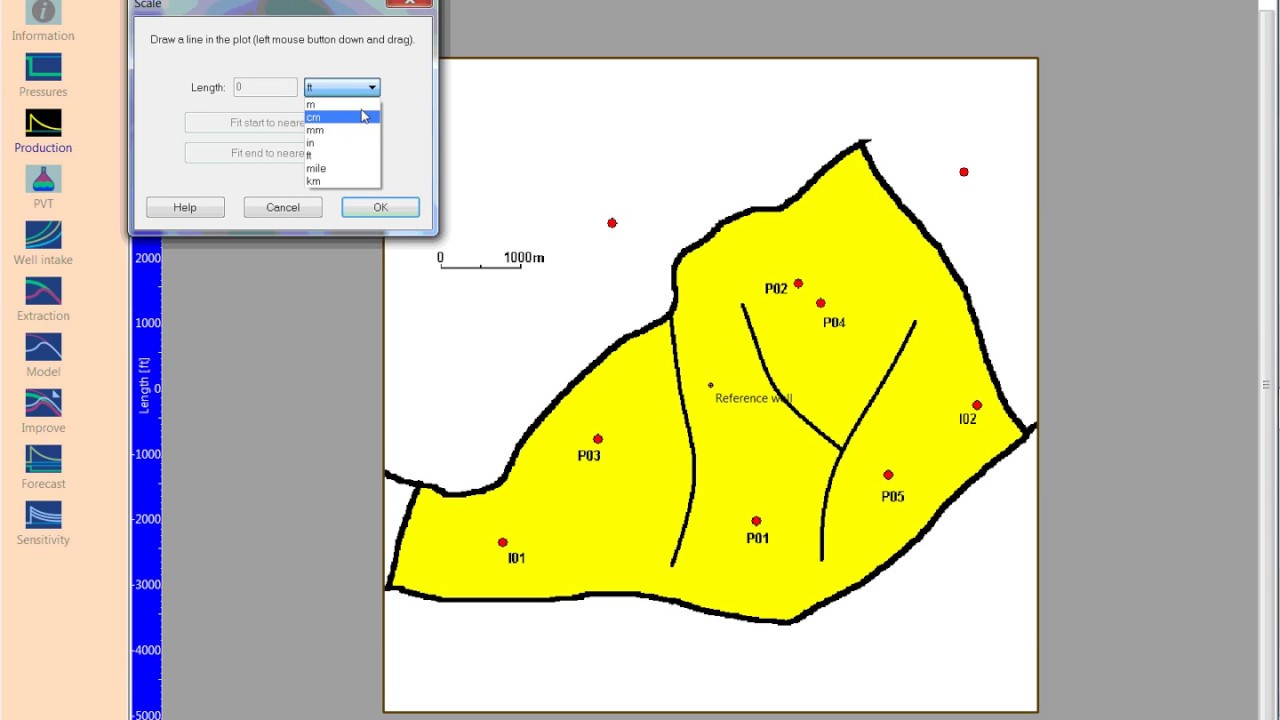Click the 'Fit end to nearest' button
Viewport: 1280px width, 720px height.
[x=245, y=153]
